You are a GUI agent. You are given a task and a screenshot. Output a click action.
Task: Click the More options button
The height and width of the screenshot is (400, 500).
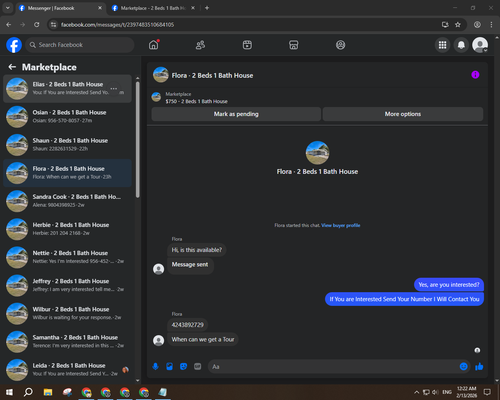click(403, 114)
